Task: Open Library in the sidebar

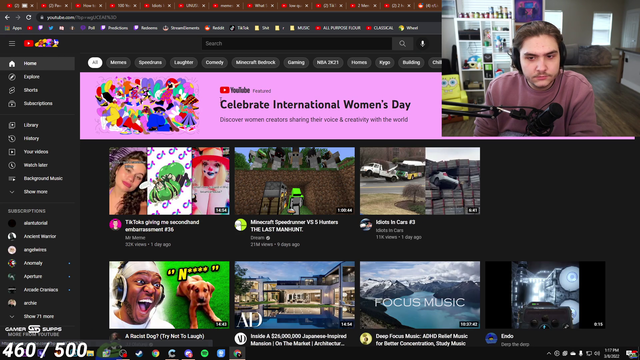Action: [x=37, y=125]
